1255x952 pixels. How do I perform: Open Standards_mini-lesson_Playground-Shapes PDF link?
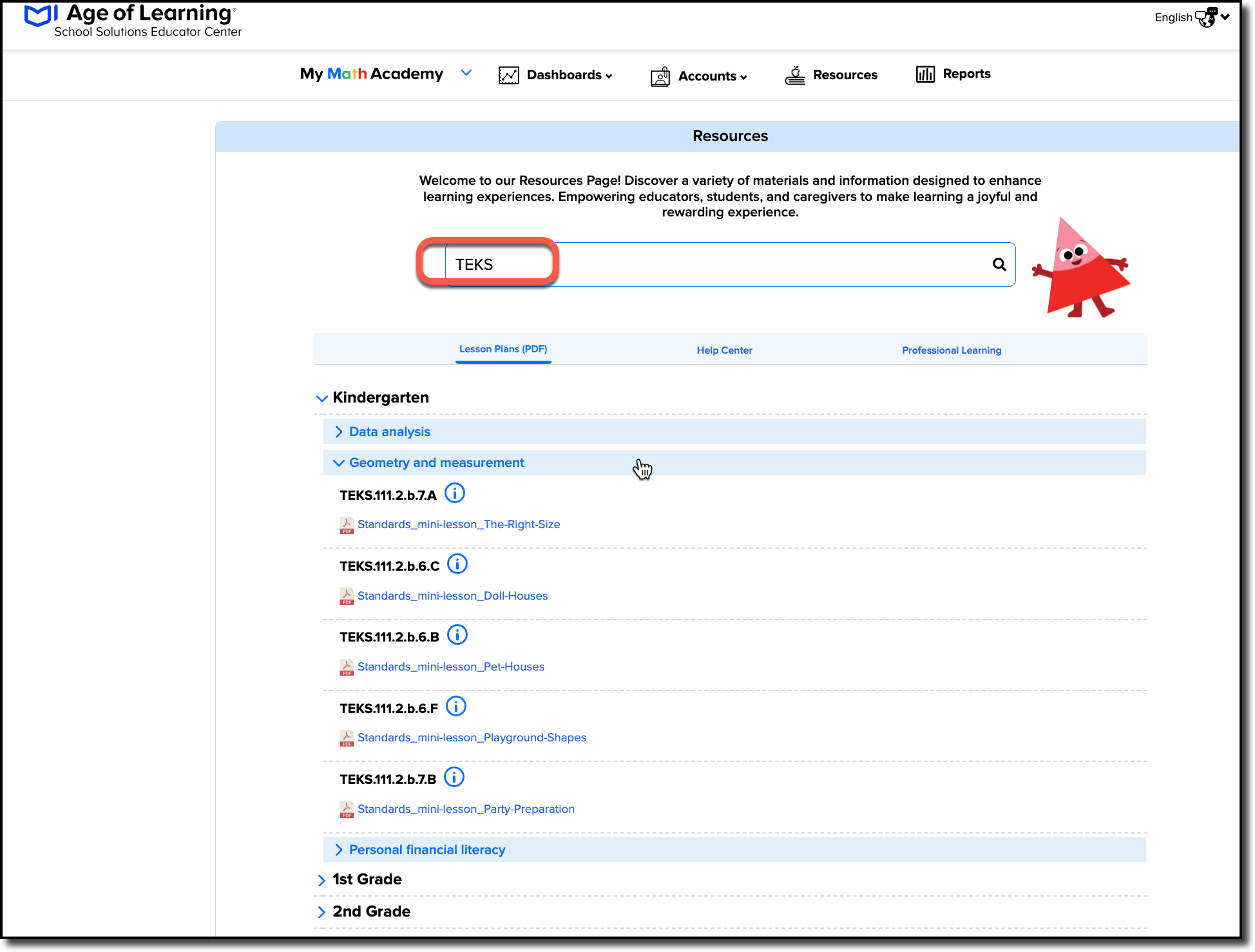point(472,738)
